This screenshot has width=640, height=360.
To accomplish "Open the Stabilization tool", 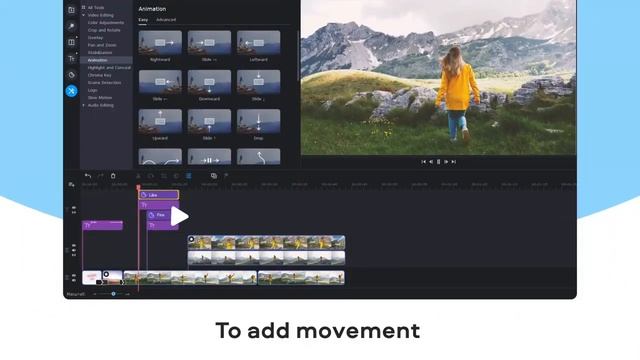I will [100, 53].
